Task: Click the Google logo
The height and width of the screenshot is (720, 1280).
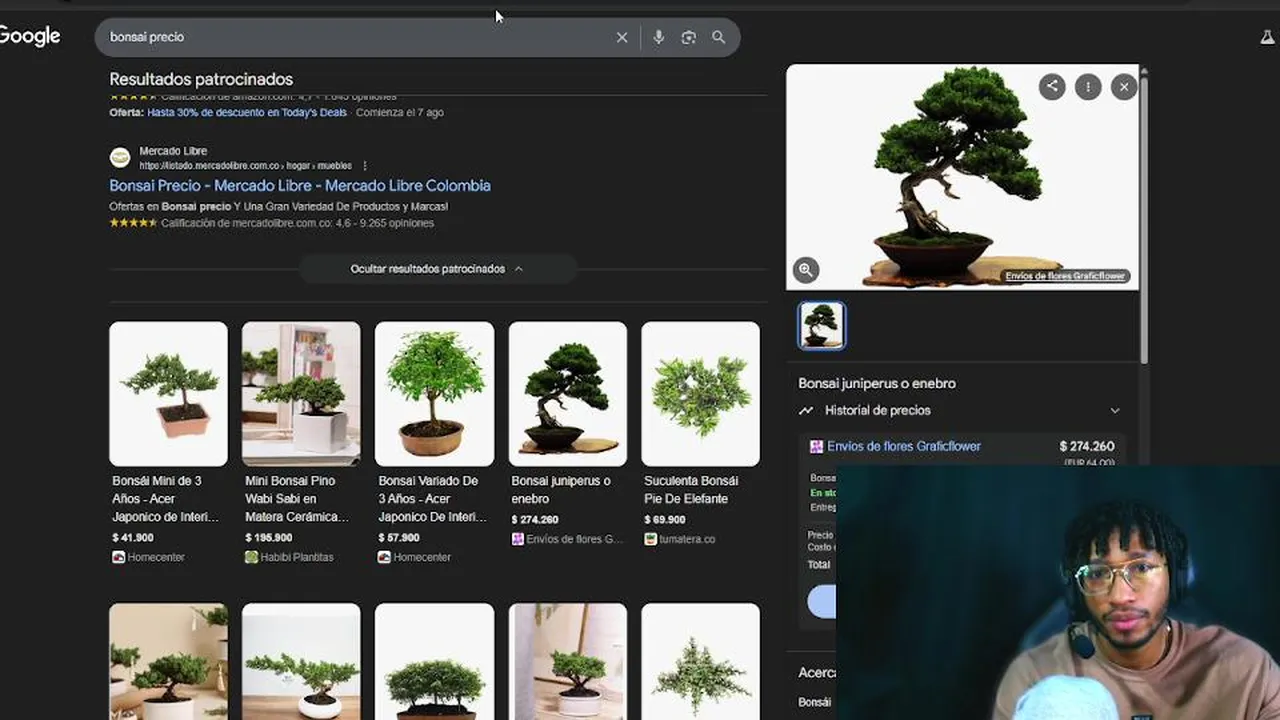Action: (30, 37)
